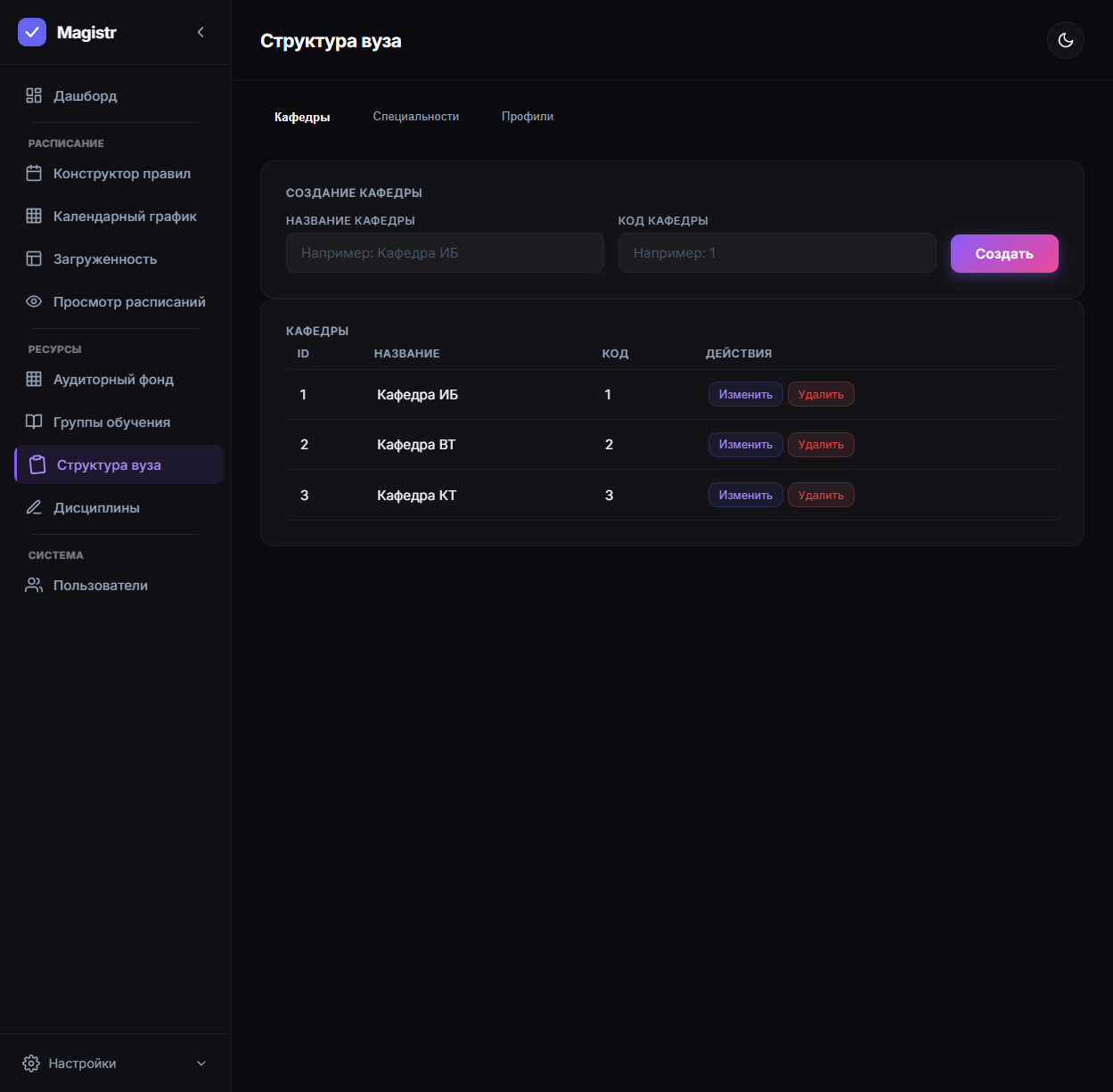1113x1092 pixels.
Task: Open Пользователи users icon
Action: tap(34, 585)
